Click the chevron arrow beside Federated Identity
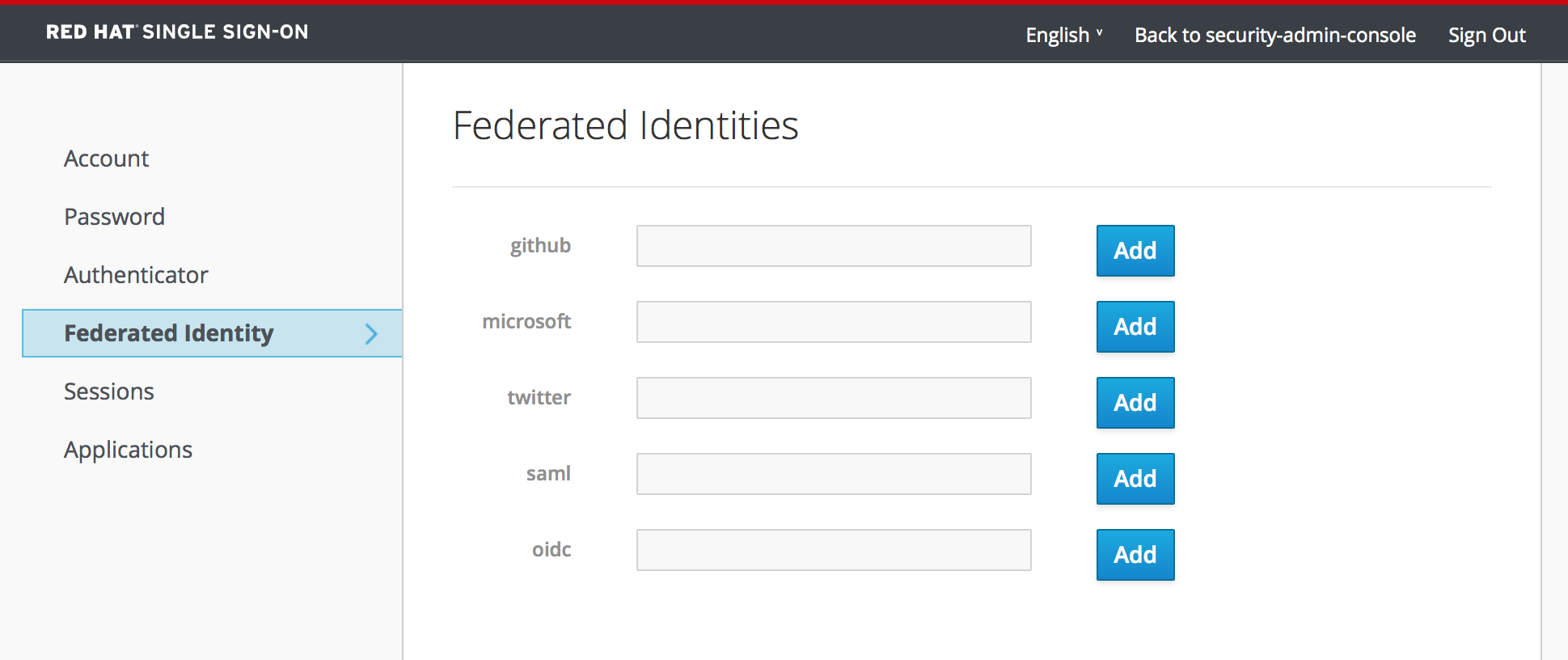Screen dimensions: 1568x660 coord(371,334)
